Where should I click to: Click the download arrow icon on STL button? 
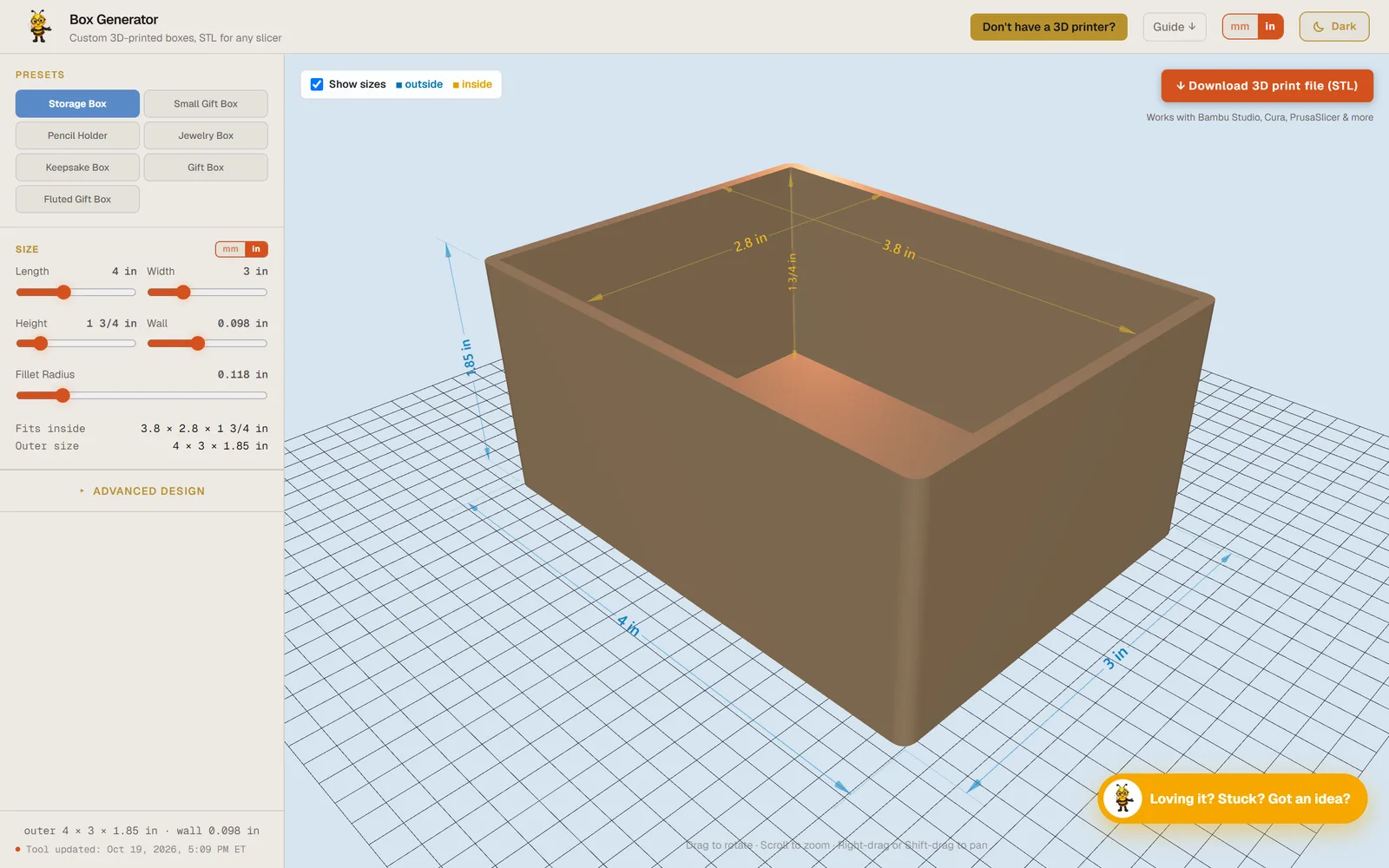pos(1181,86)
